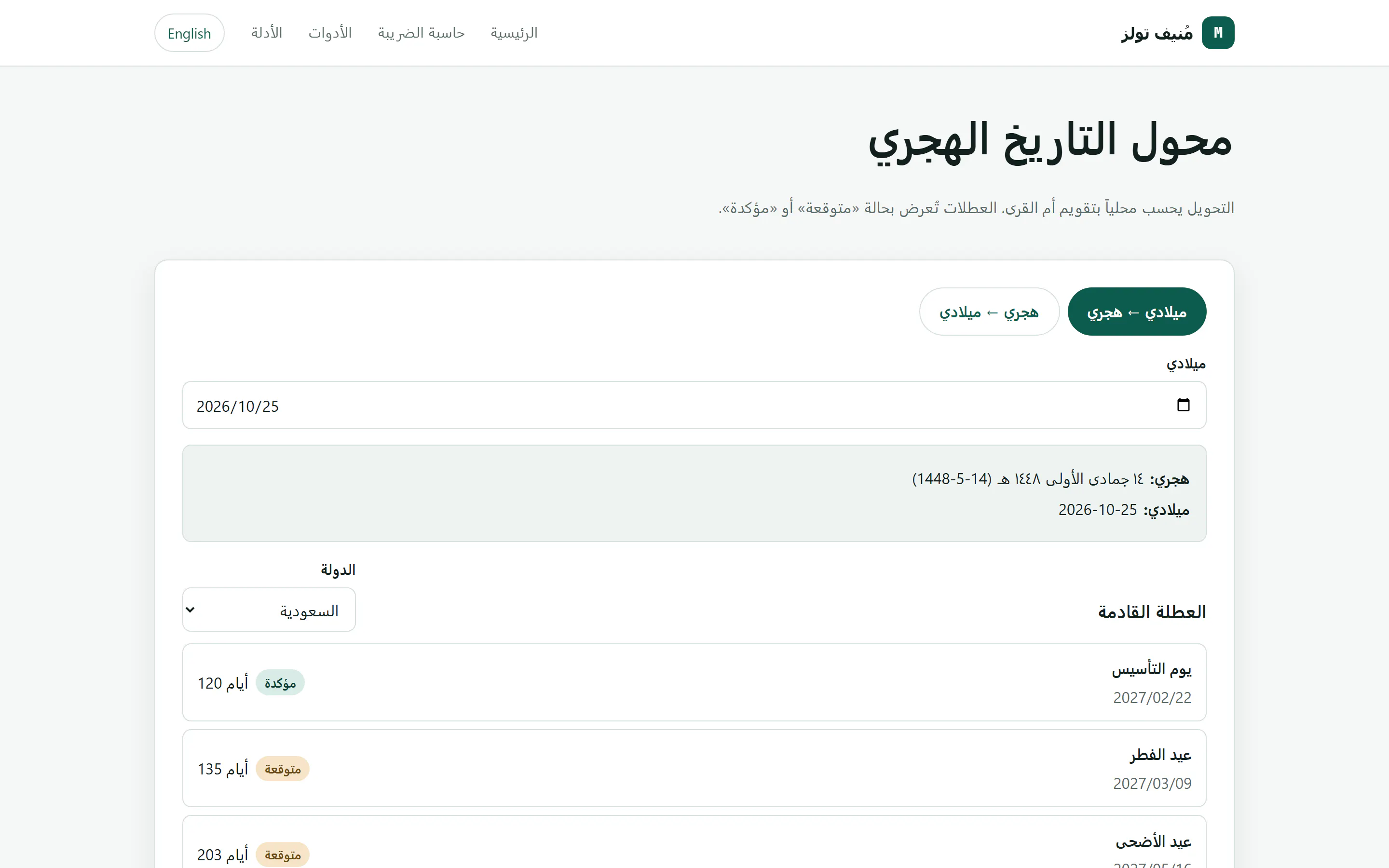Select the ميلادي ← هجري conversion mode
The image size is (1389, 868).
coord(1136,312)
